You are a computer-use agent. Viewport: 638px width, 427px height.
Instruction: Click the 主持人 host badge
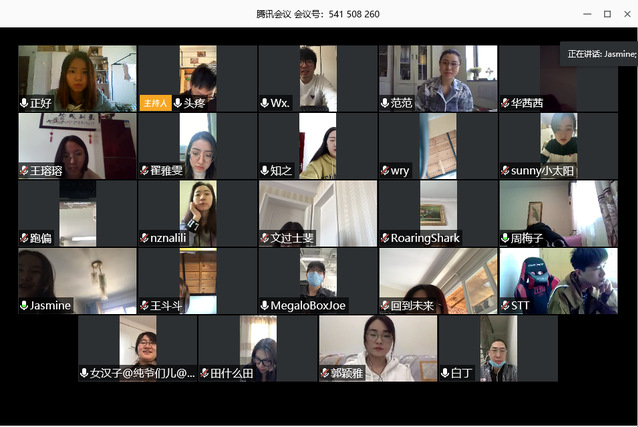[x=155, y=103]
